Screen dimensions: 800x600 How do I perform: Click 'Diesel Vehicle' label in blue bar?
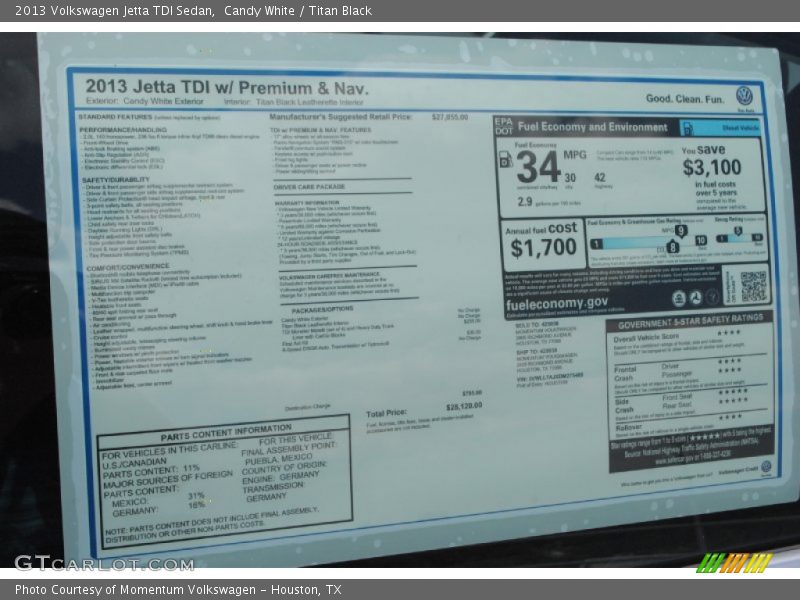click(740, 128)
